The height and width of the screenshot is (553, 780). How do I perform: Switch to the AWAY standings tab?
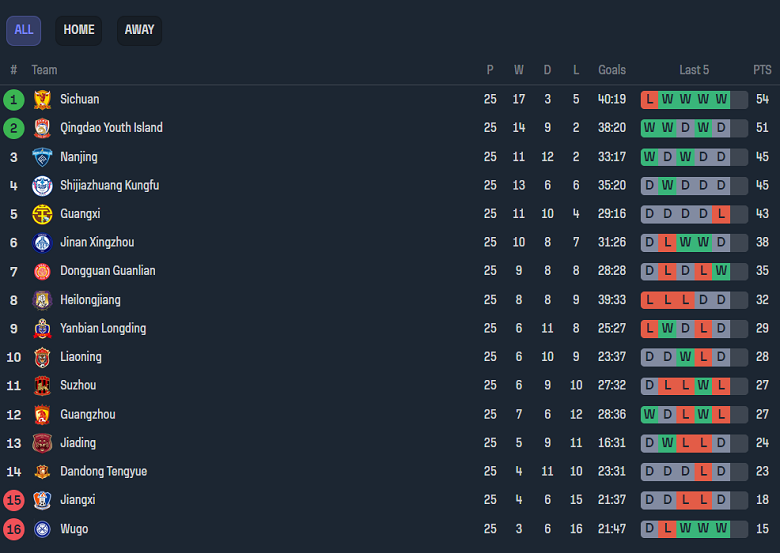pos(139,30)
